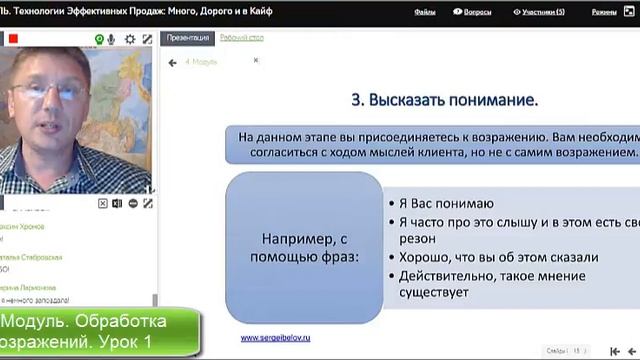Click the presenter webcam video
This screenshot has width=640, height=360.
[x=76, y=120]
